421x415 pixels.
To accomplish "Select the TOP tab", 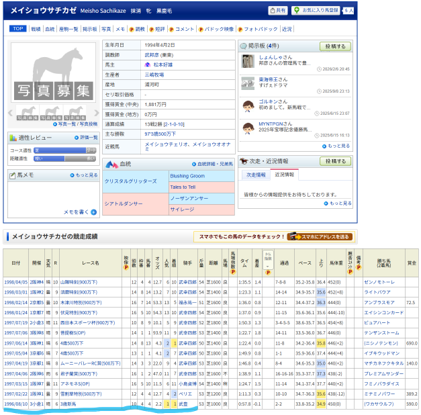I will click(18, 29).
